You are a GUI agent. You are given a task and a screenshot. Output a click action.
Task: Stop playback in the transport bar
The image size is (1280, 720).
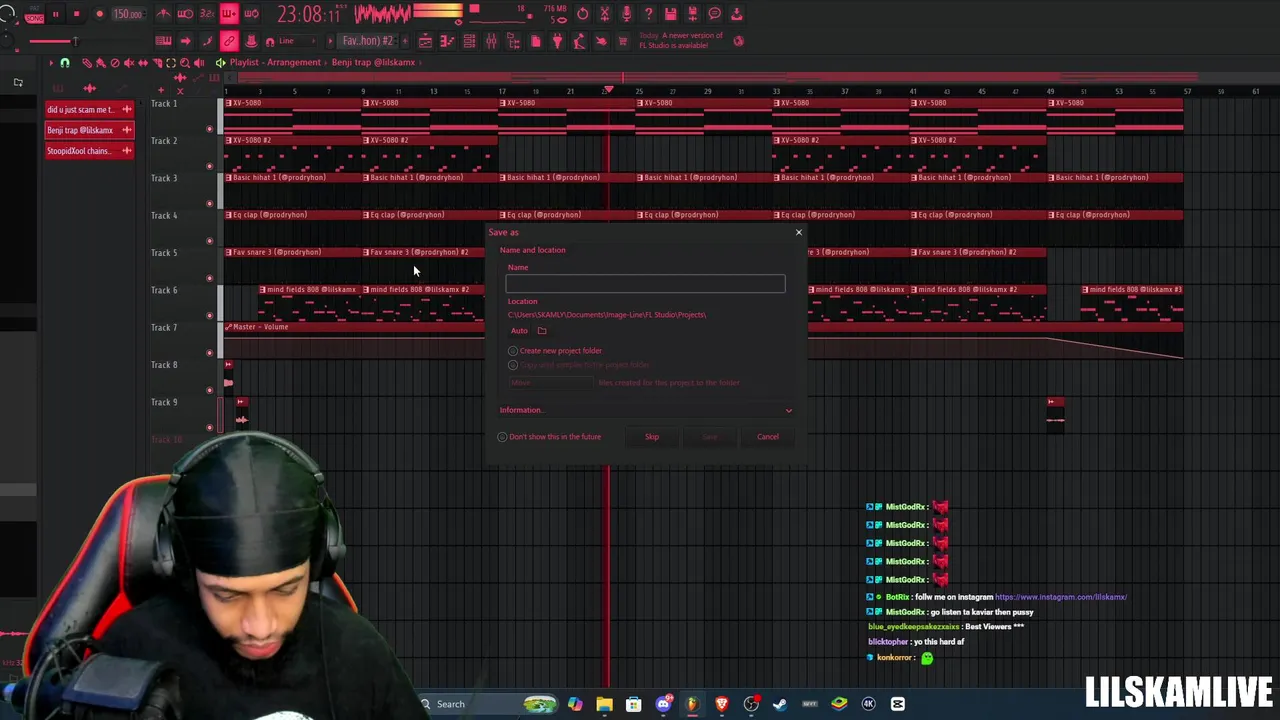click(x=76, y=14)
